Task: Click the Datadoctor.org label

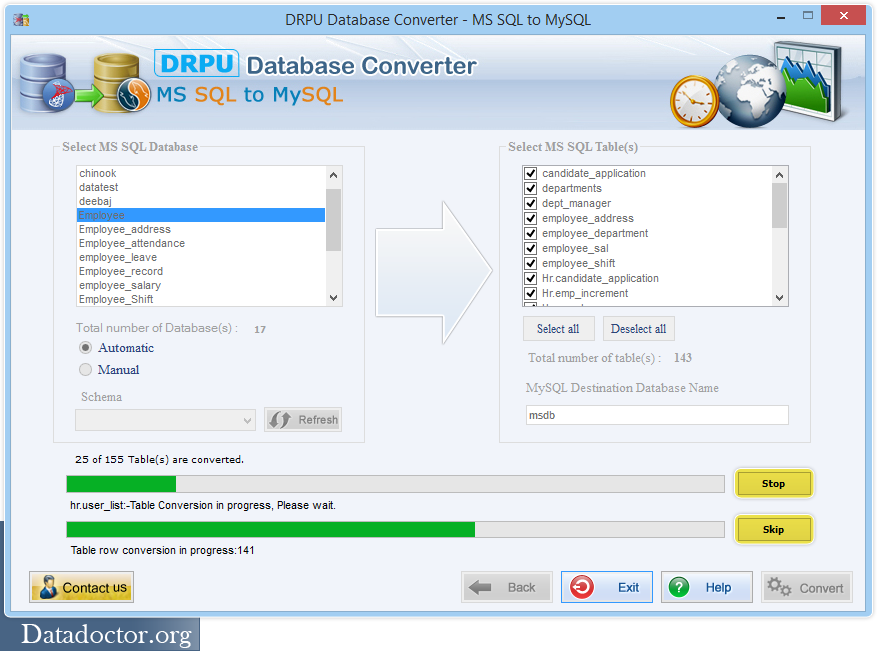Action: [x=106, y=634]
